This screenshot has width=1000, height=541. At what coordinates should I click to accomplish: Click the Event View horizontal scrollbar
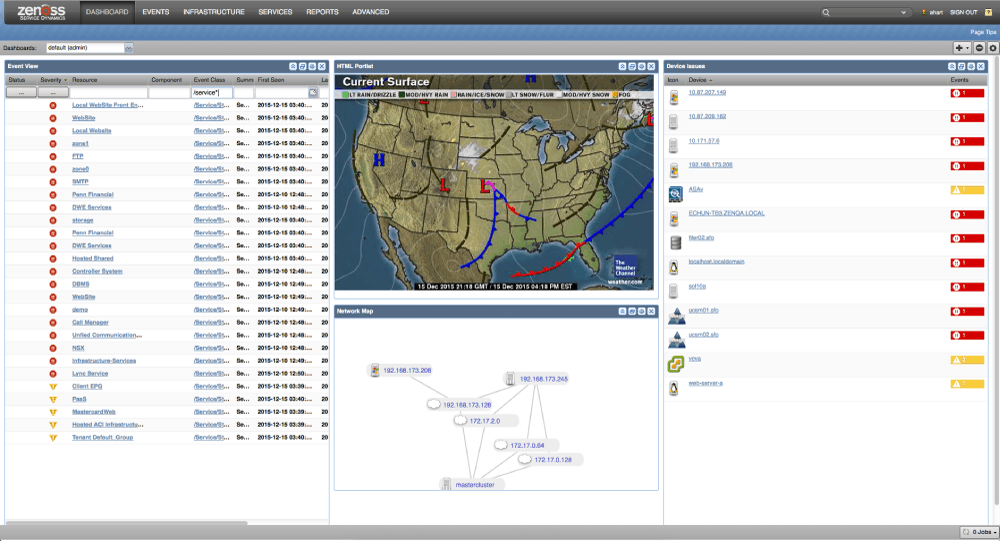click(x=126, y=522)
